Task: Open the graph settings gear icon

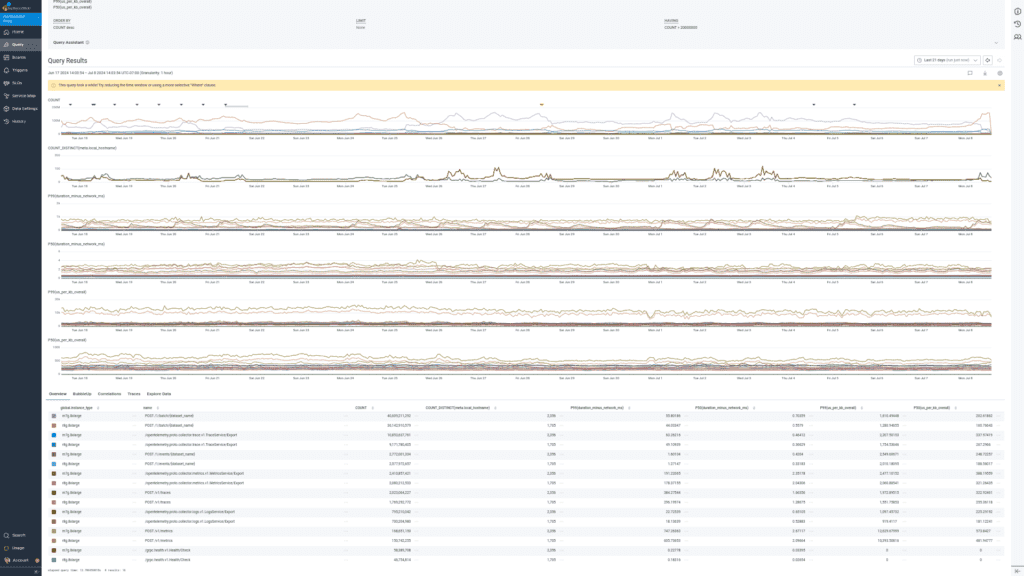Action: pos(1000,73)
